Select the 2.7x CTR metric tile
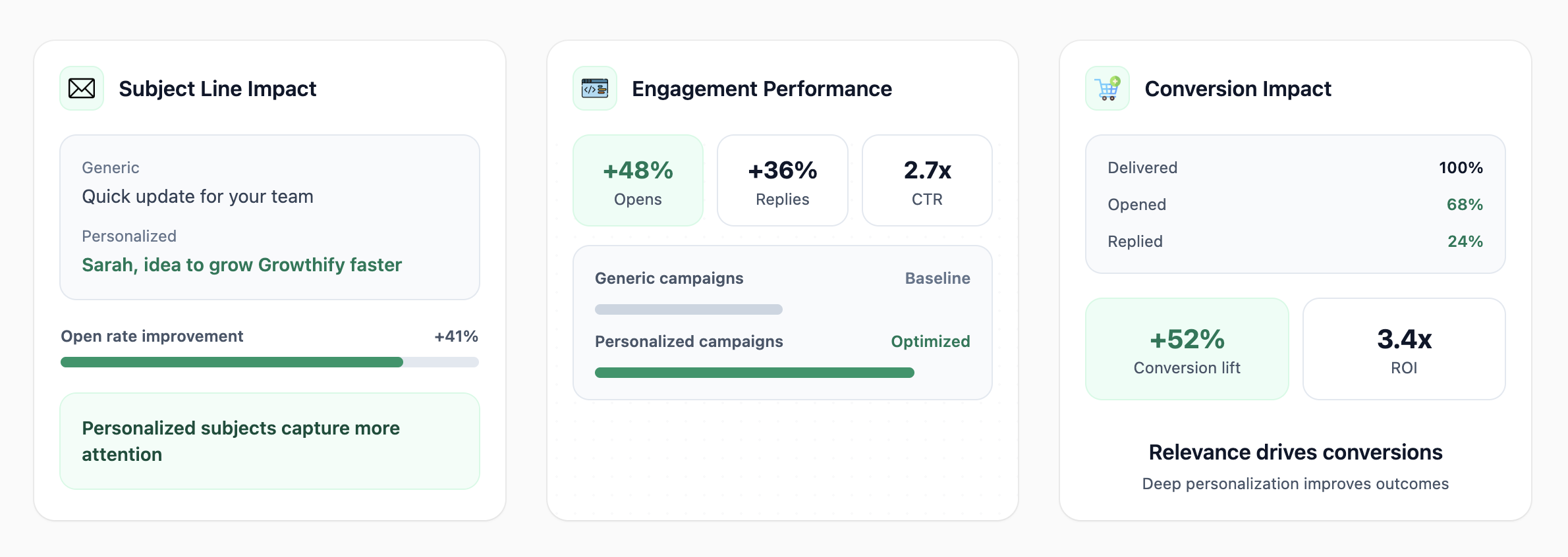This screenshot has width=1568, height=557. [926, 180]
